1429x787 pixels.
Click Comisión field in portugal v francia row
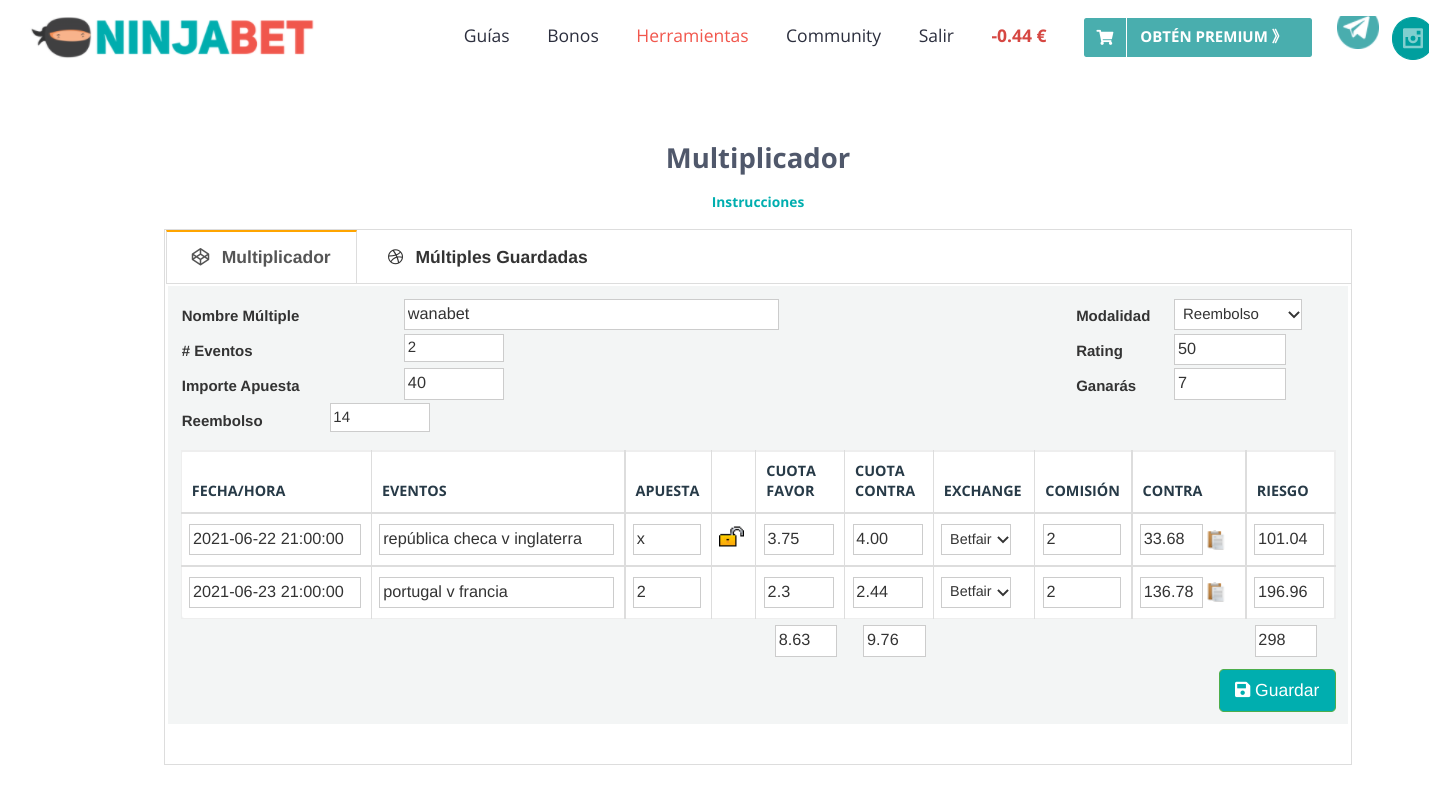point(1082,592)
